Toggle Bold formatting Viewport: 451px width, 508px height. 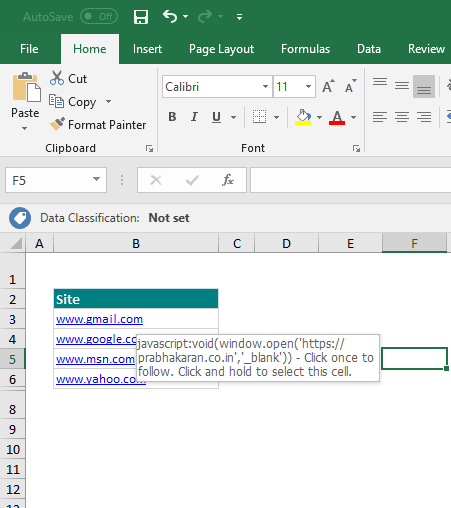coord(172,117)
